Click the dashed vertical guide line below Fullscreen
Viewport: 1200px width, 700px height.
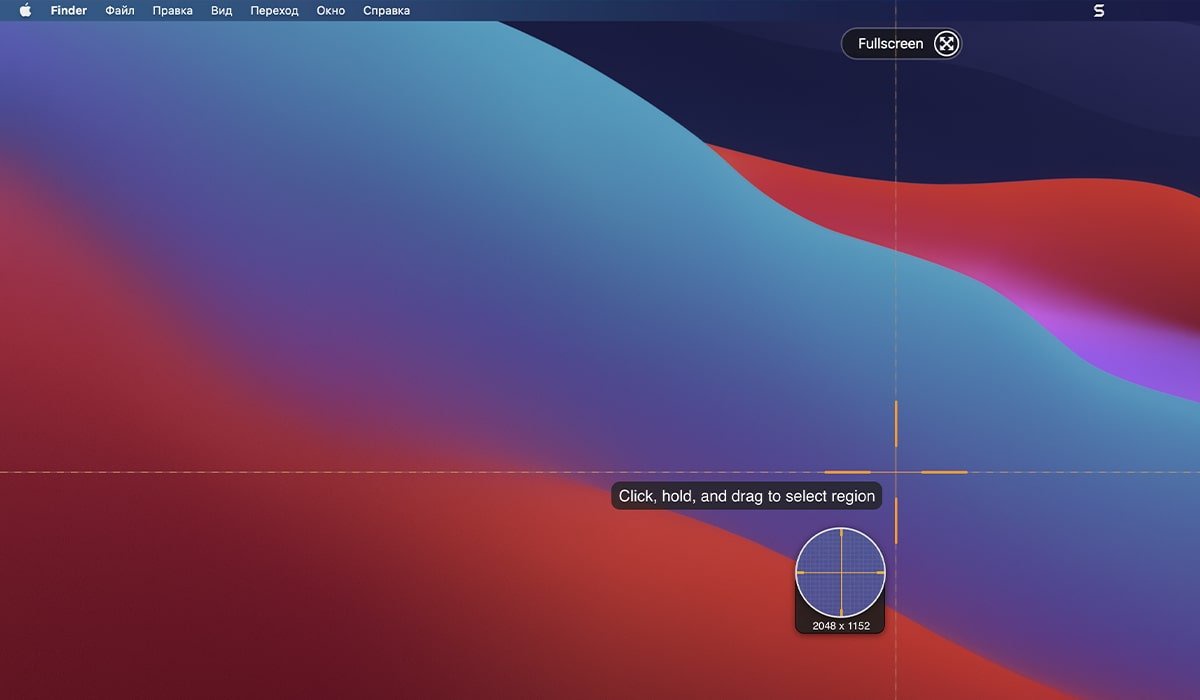click(x=896, y=200)
